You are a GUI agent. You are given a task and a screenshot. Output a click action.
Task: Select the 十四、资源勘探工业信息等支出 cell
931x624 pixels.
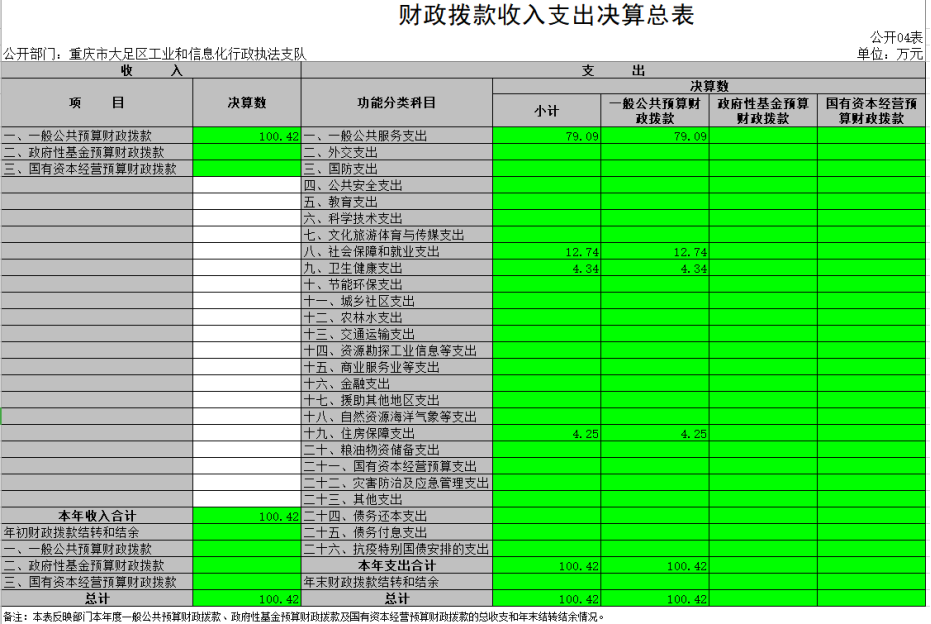click(x=397, y=351)
